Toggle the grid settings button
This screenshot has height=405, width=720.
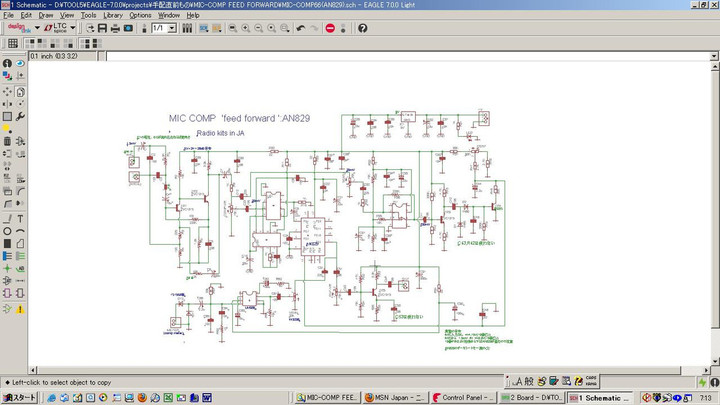coord(13,43)
